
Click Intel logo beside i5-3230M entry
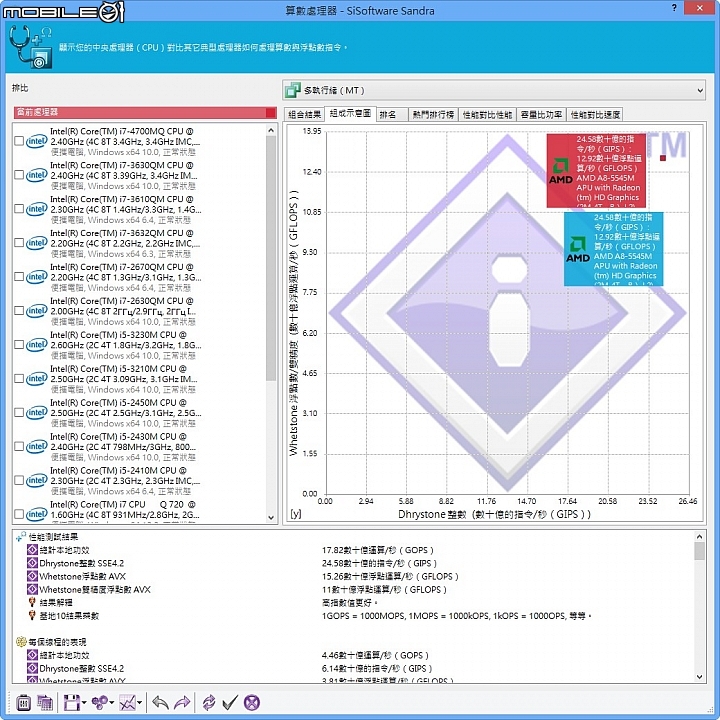[37, 345]
